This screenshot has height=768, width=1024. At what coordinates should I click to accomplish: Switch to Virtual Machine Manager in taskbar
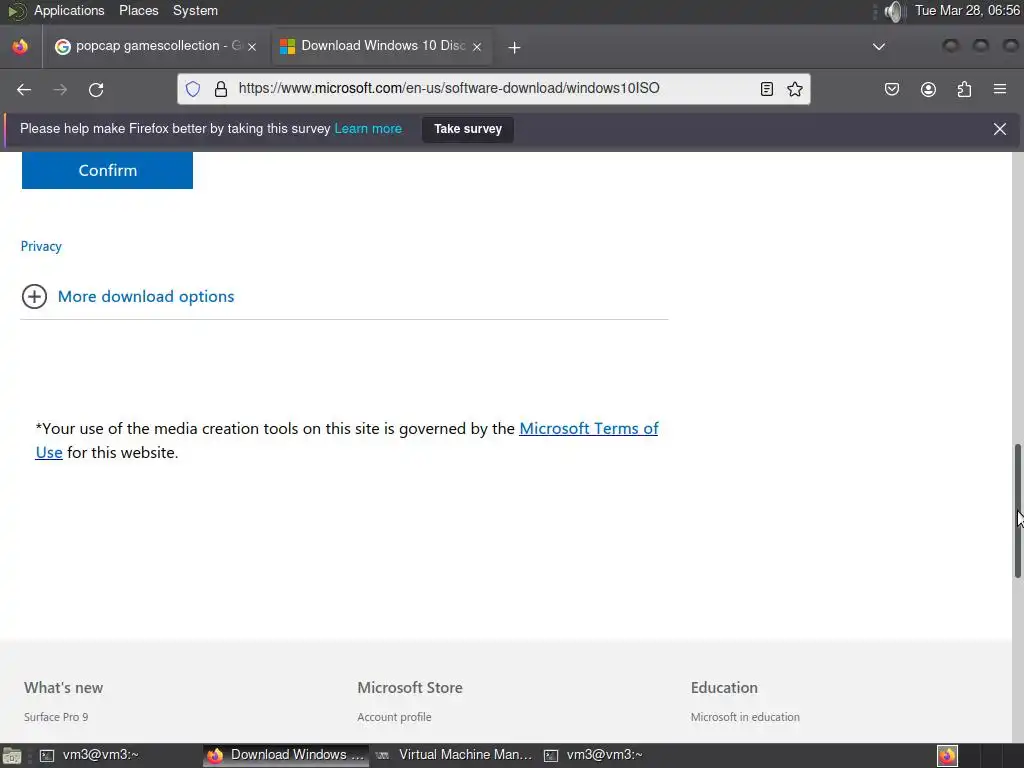[x=454, y=756]
